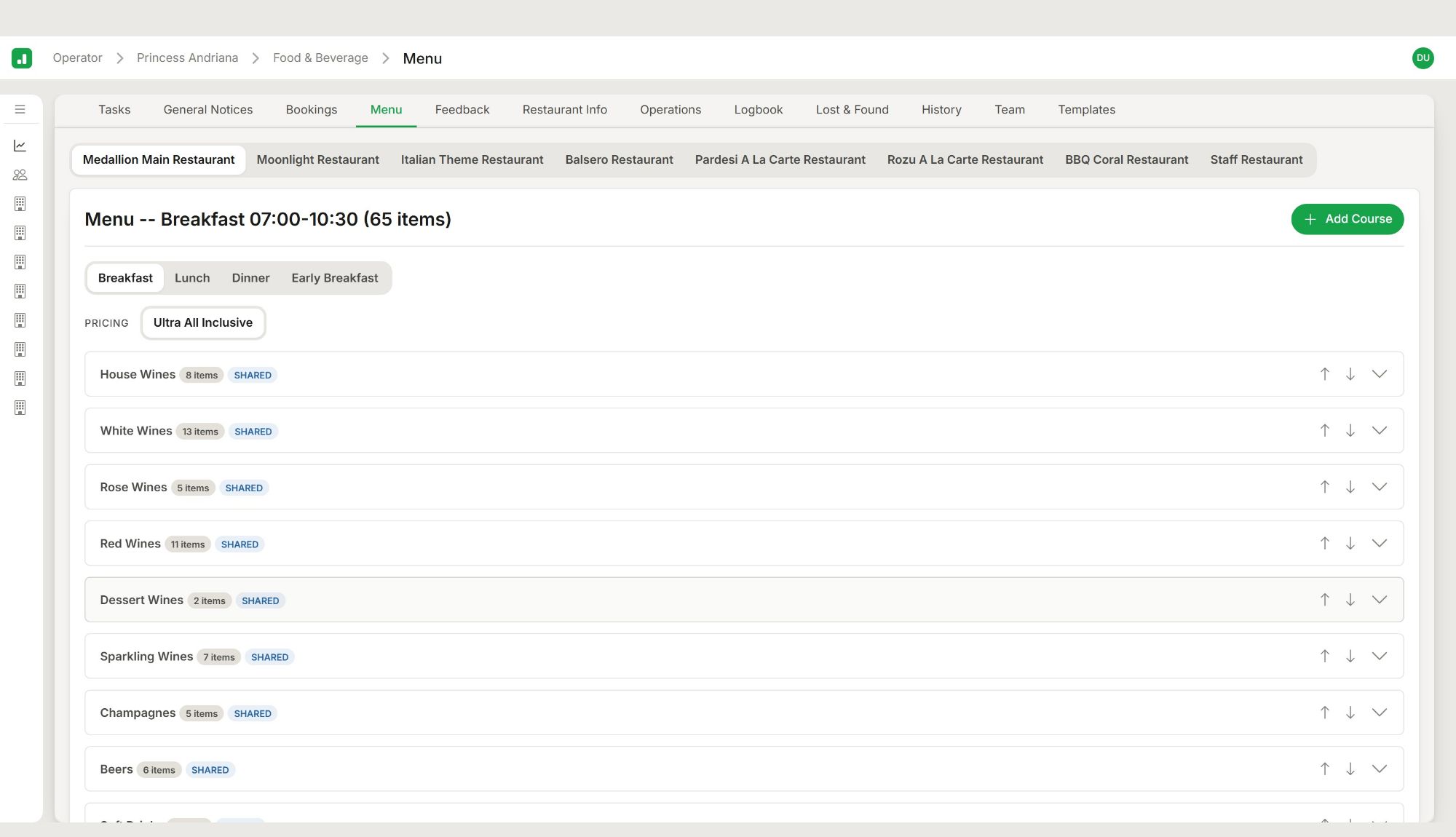This screenshot has height=837, width=1456.
Task: Open the people sidebar icon
Action: (20, 175)
